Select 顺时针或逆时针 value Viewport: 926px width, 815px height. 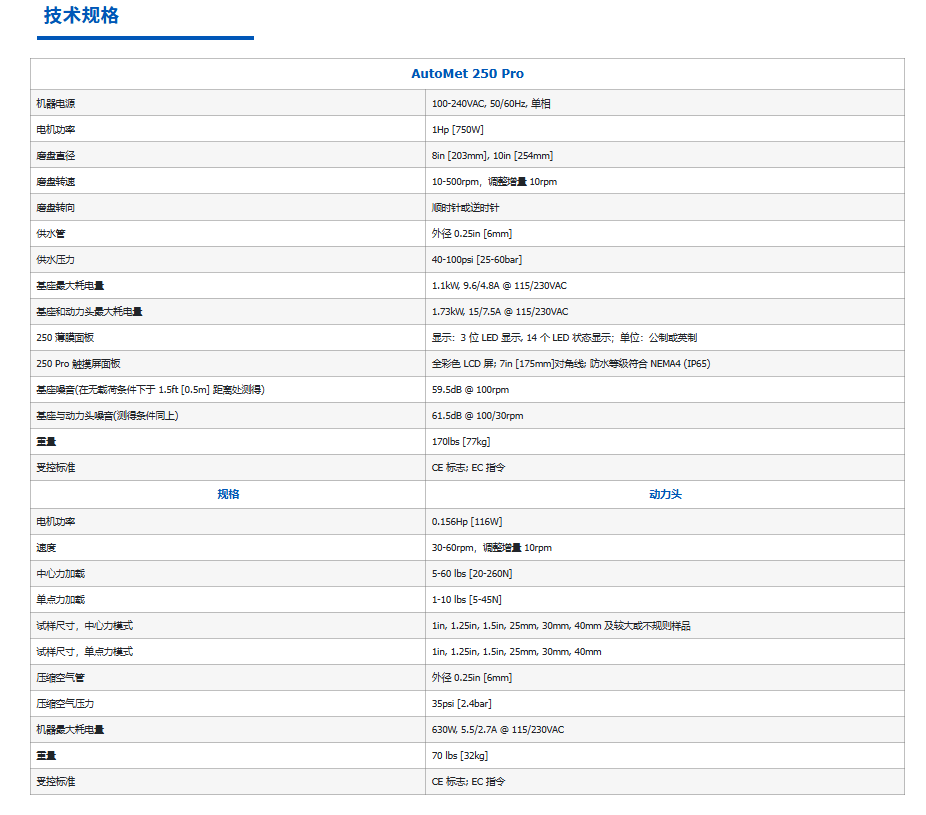coord(465,207)
